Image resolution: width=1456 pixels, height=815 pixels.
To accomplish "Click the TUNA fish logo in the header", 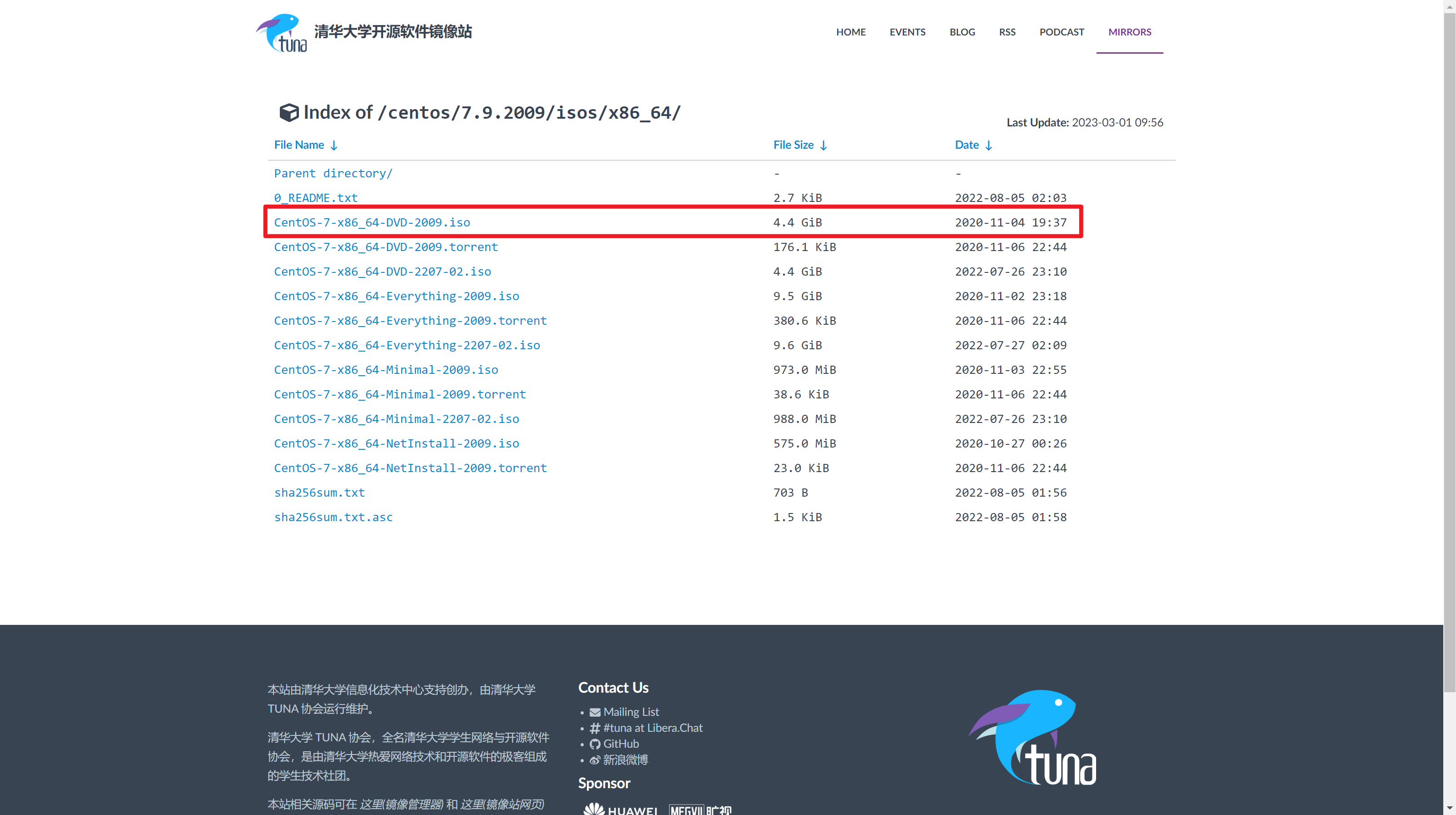I will (x=280, y=32).
